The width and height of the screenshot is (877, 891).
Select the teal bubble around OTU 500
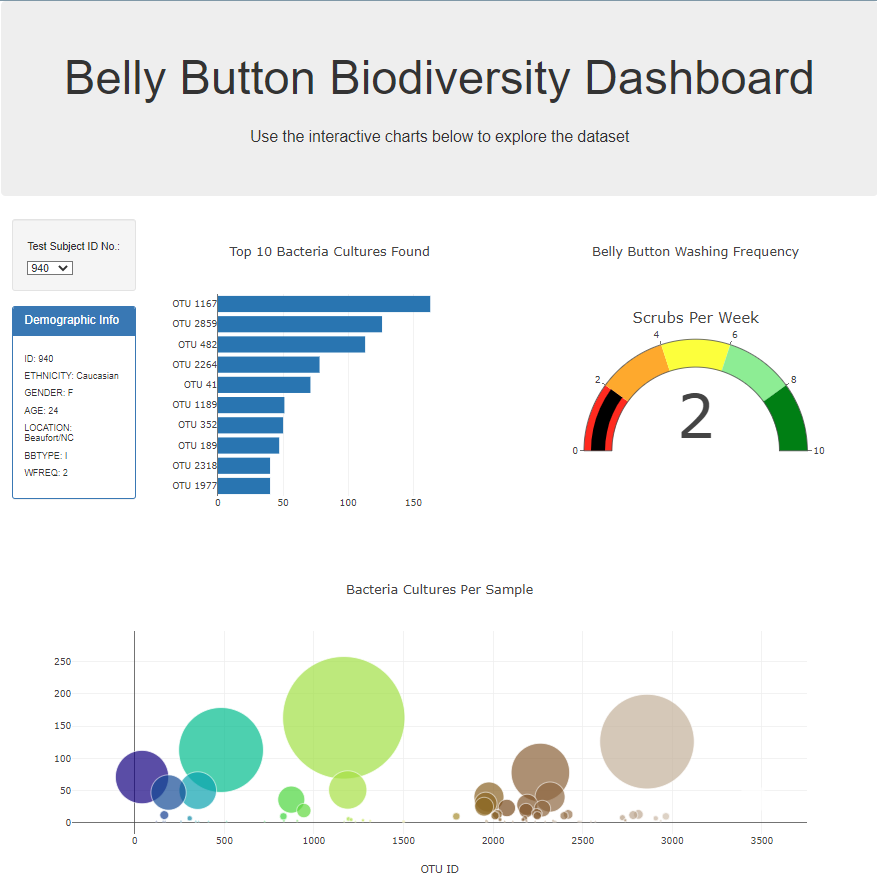(x=221, y=748)
